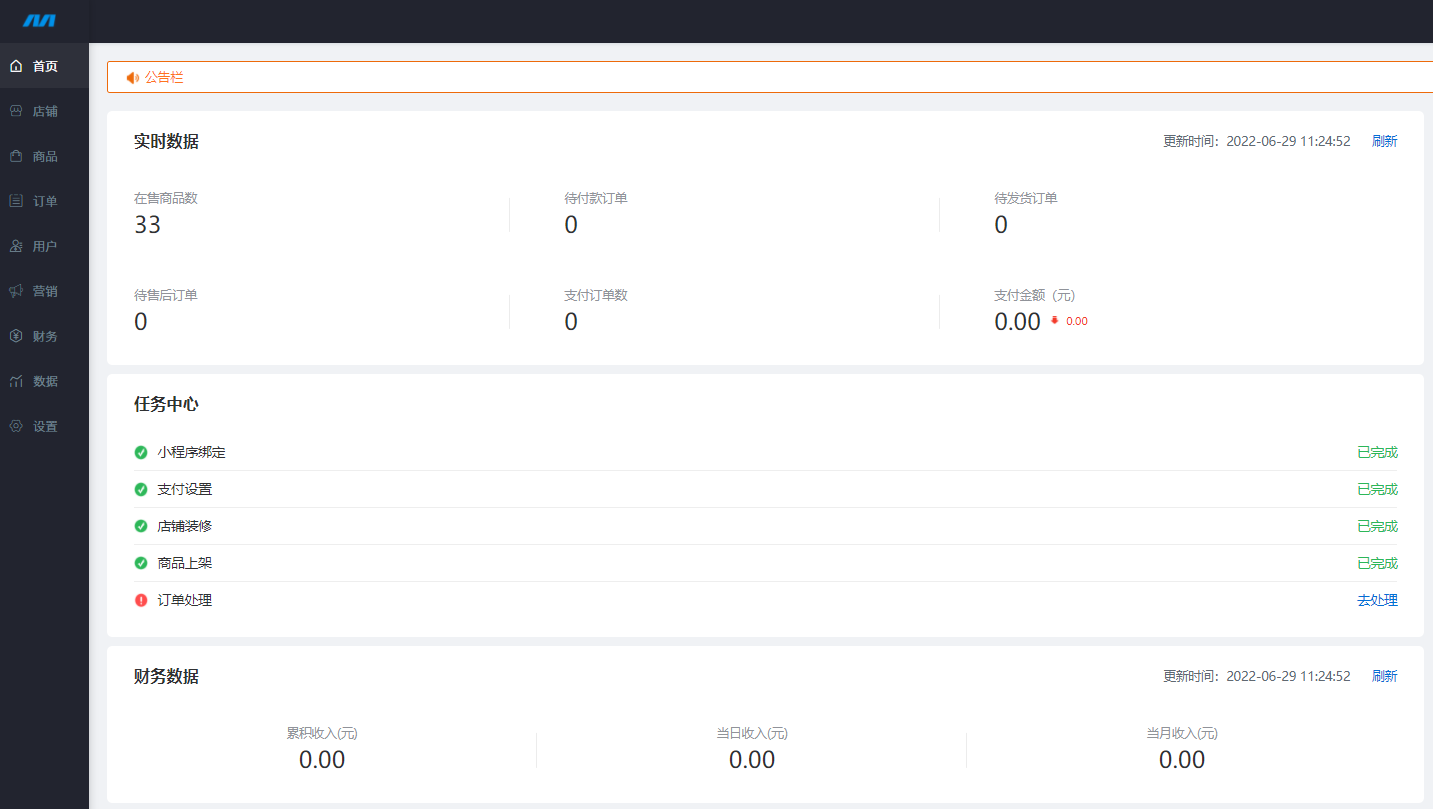Click the gear icon beside 设置
This screenshot has height=809, width=1433.
click(16, 426)
